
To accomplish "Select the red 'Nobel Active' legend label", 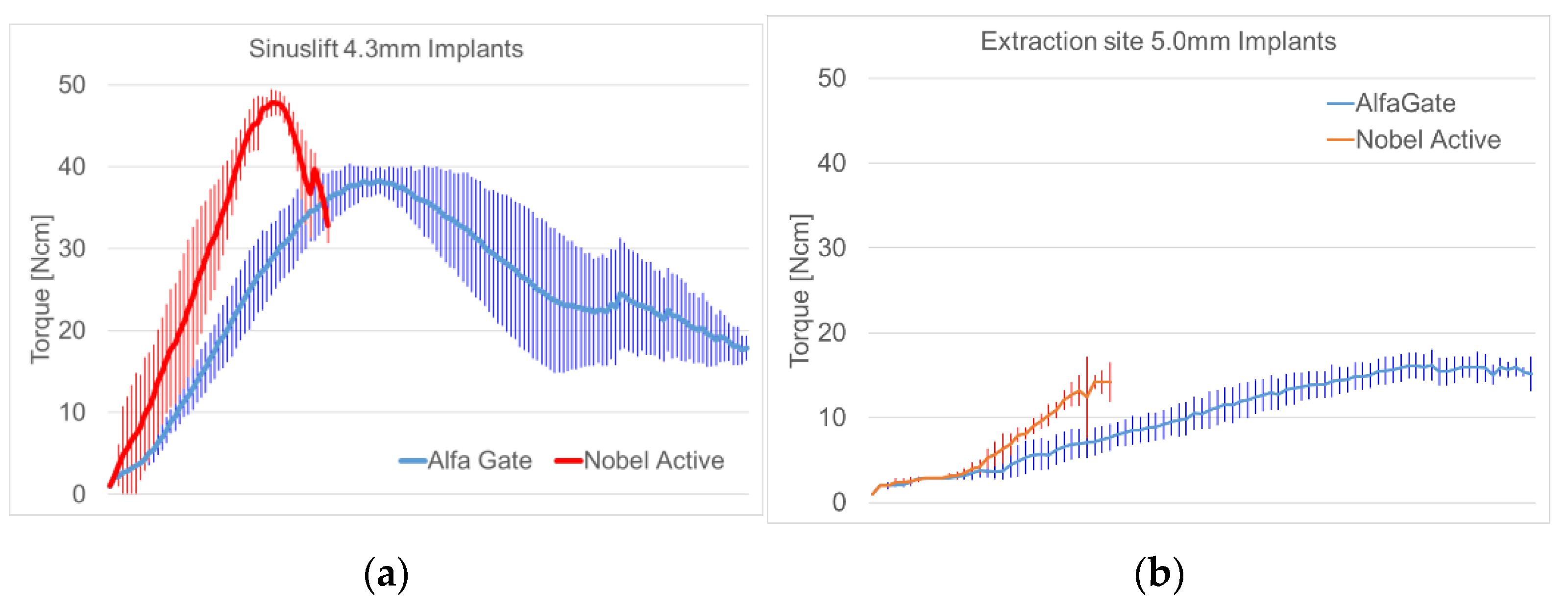I will [x=654, y=460].
